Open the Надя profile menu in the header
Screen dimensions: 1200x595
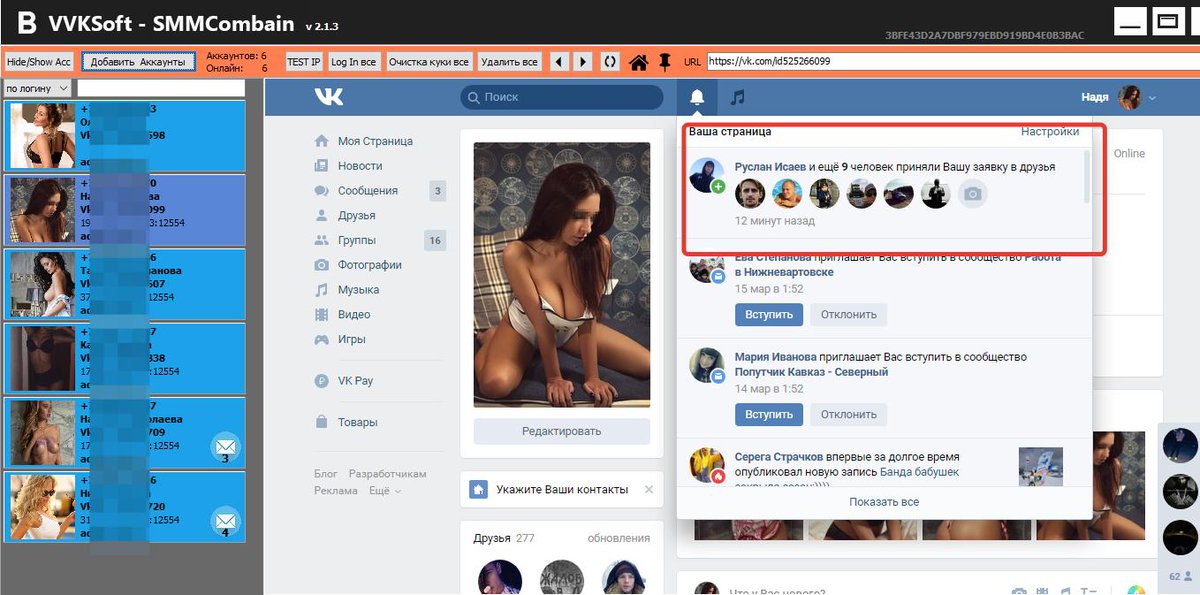(x=1119, y=97)
